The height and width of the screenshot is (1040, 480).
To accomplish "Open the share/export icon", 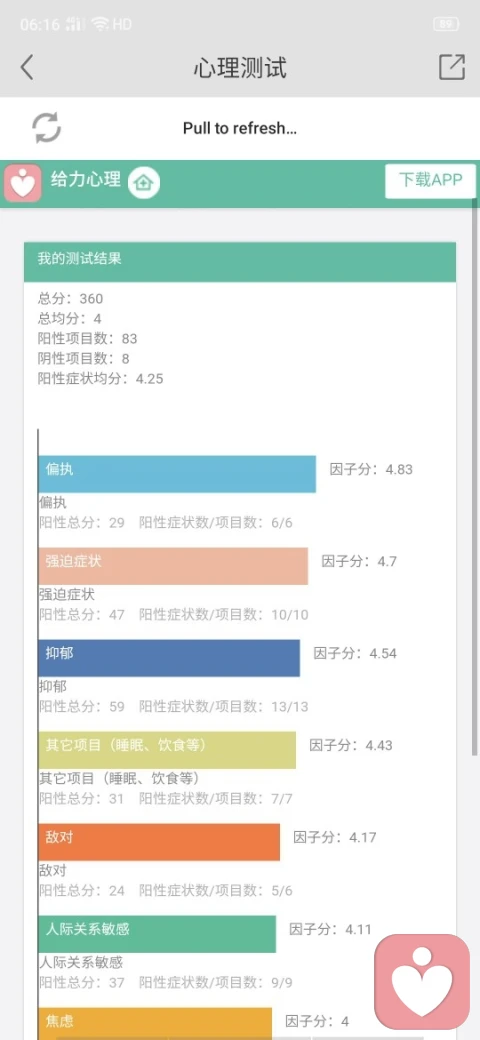I will pos(451,67).
